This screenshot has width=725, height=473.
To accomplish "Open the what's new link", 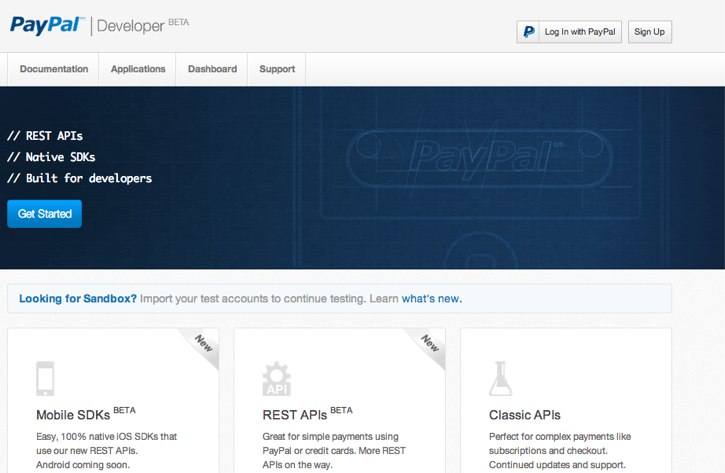I will point(431,299).
